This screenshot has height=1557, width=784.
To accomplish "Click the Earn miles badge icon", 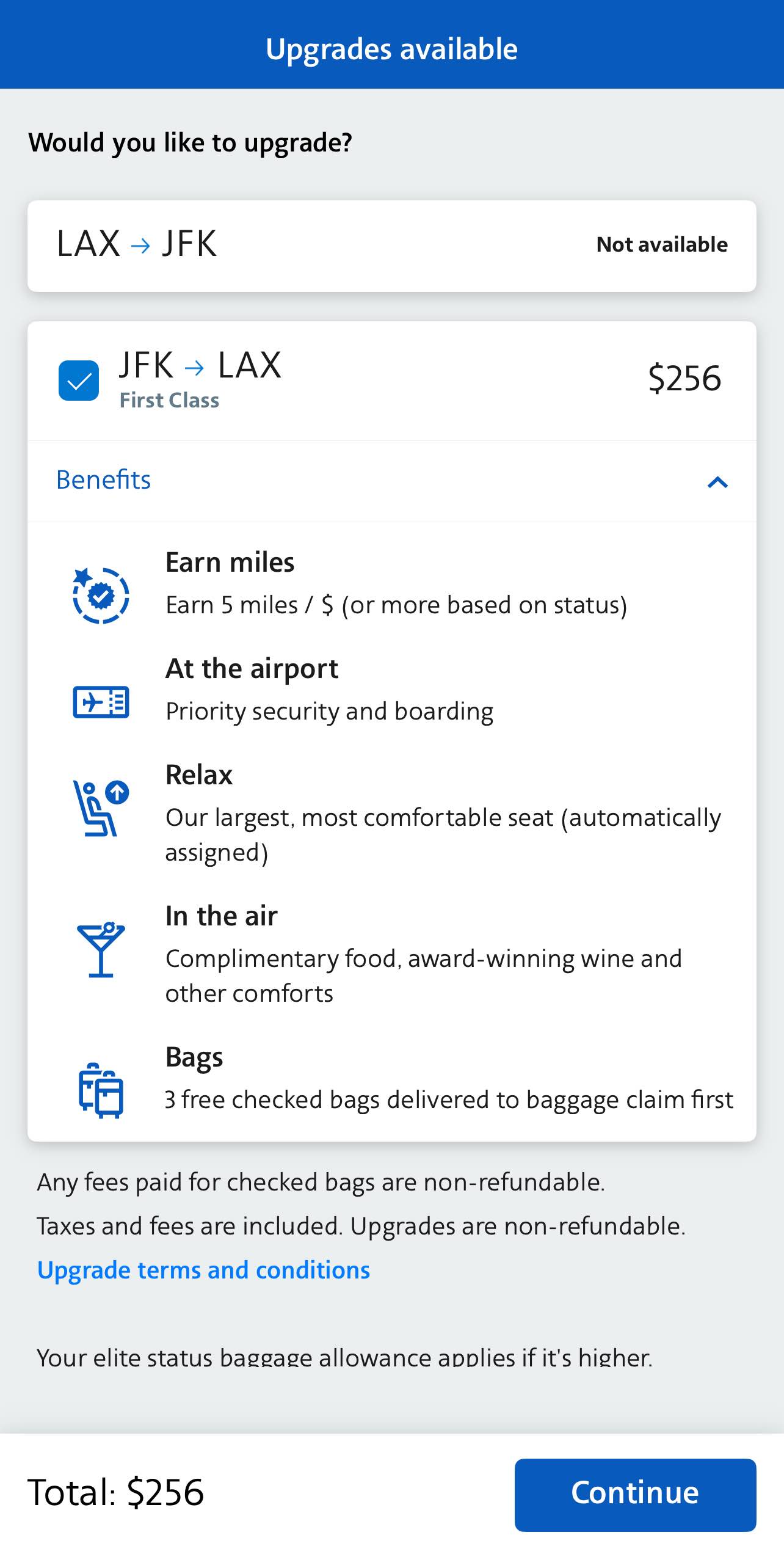I will [x=101, y=595].
